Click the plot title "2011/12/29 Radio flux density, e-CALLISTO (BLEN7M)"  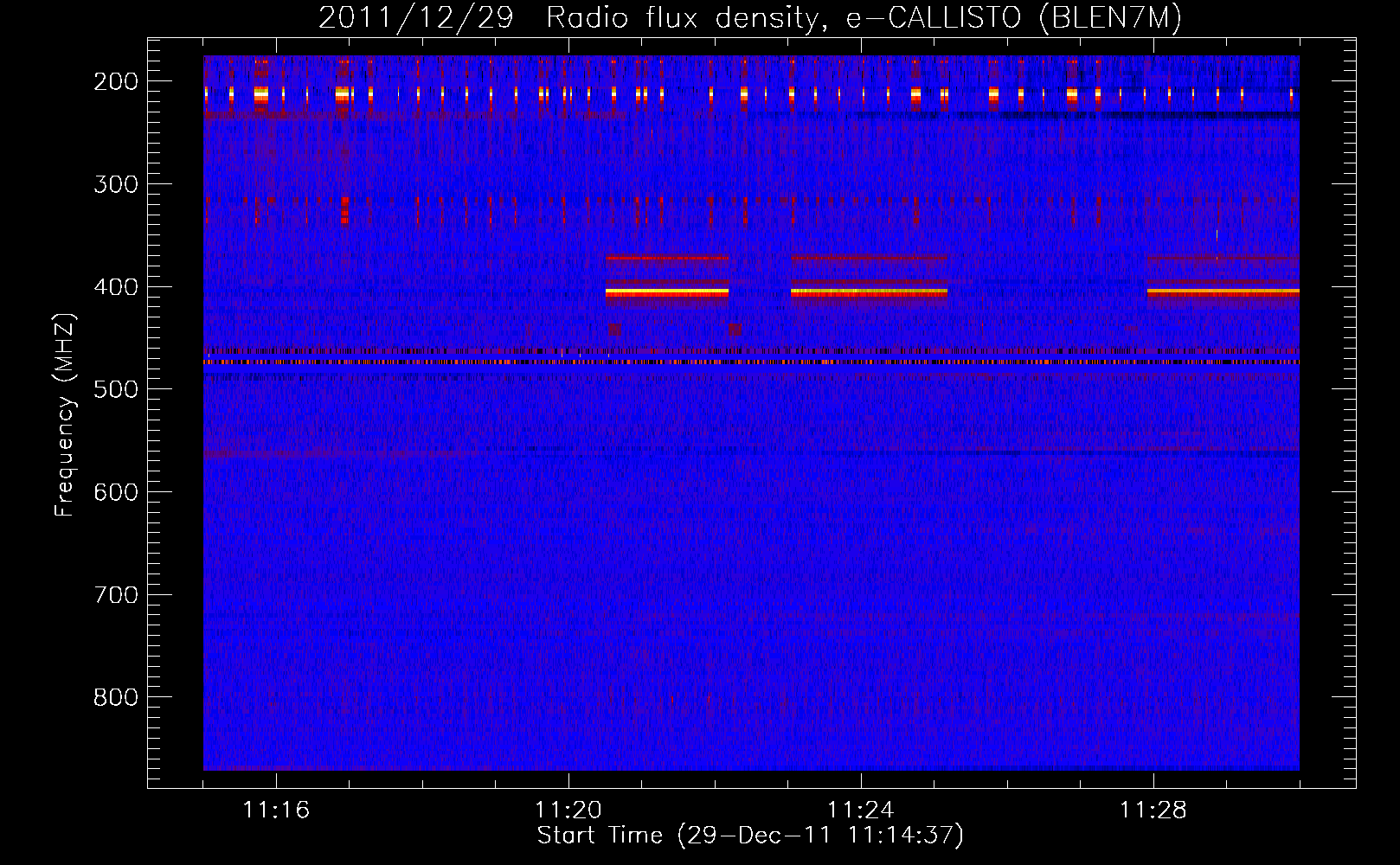pos(749,17)
